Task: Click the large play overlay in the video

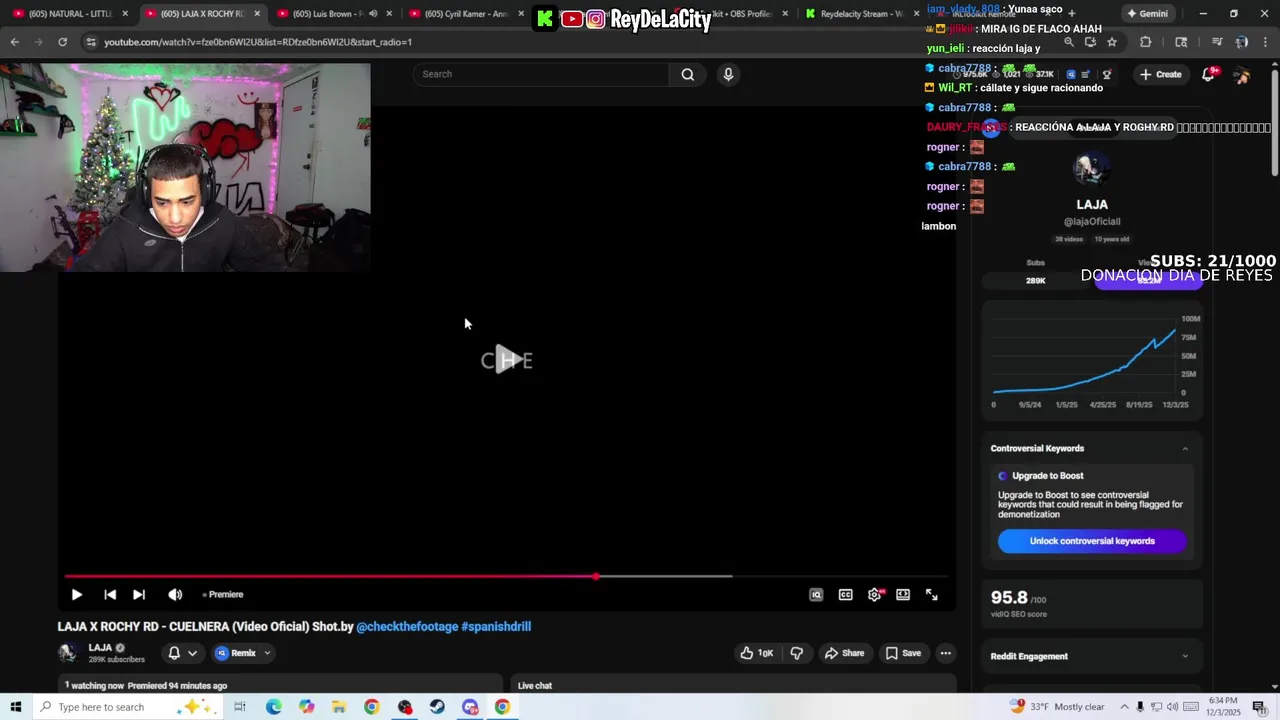Action: tap(506, 360)
